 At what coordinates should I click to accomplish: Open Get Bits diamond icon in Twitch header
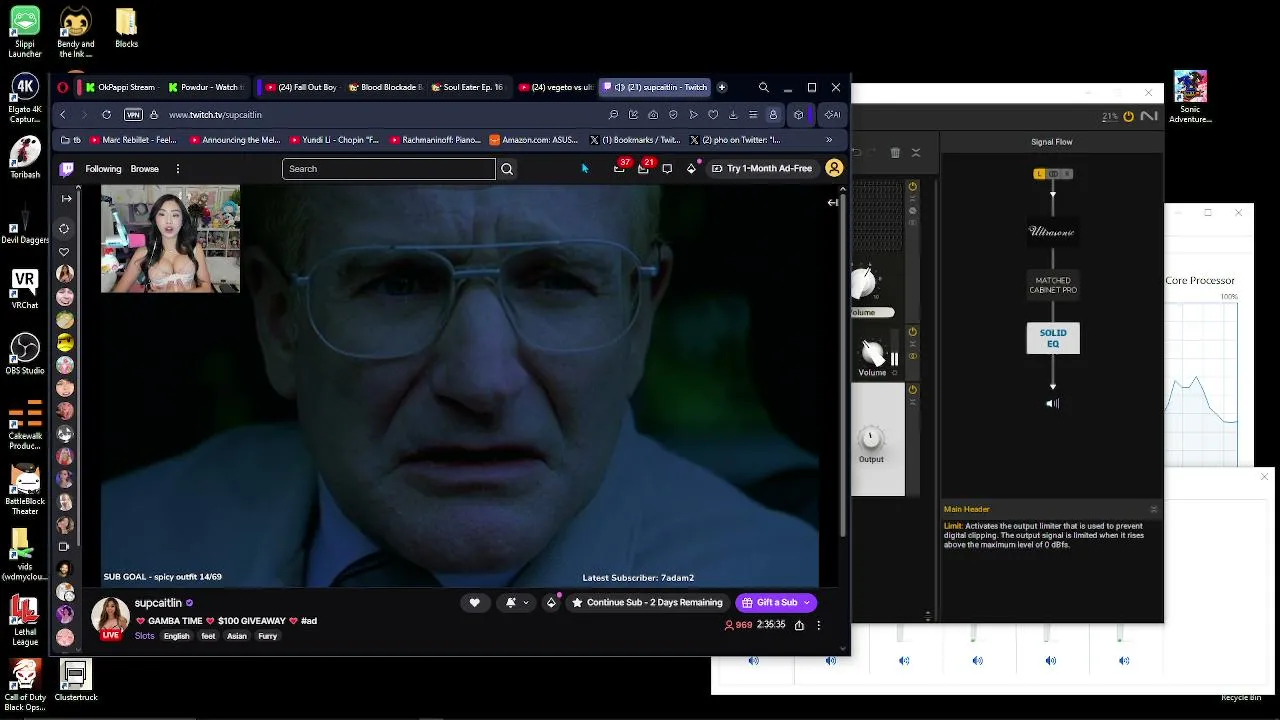point(691,169)
